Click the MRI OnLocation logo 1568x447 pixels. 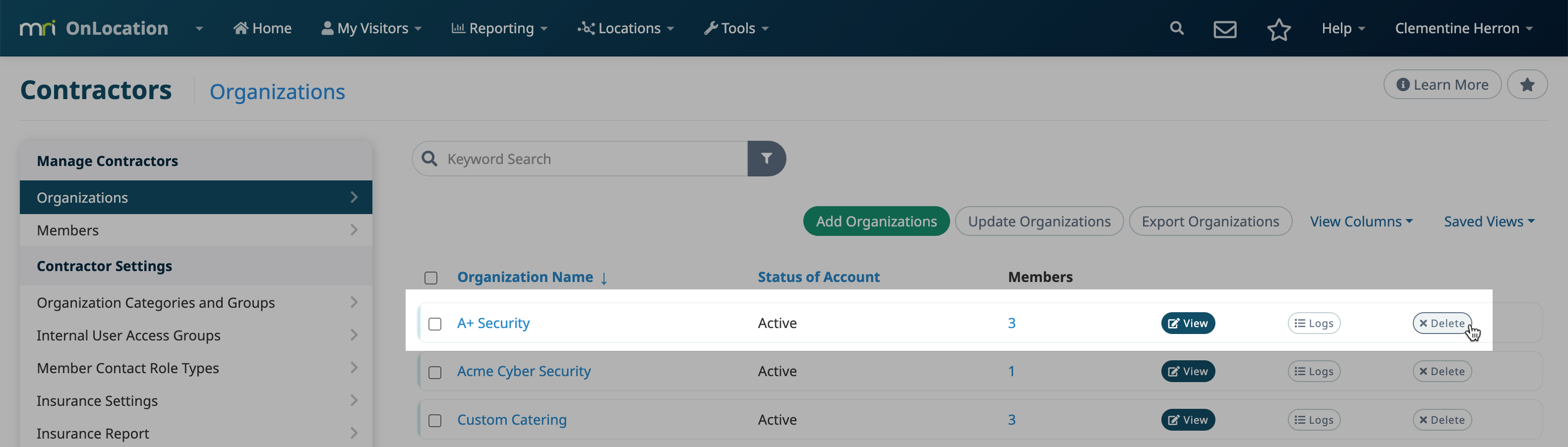(x=94, y=28)
